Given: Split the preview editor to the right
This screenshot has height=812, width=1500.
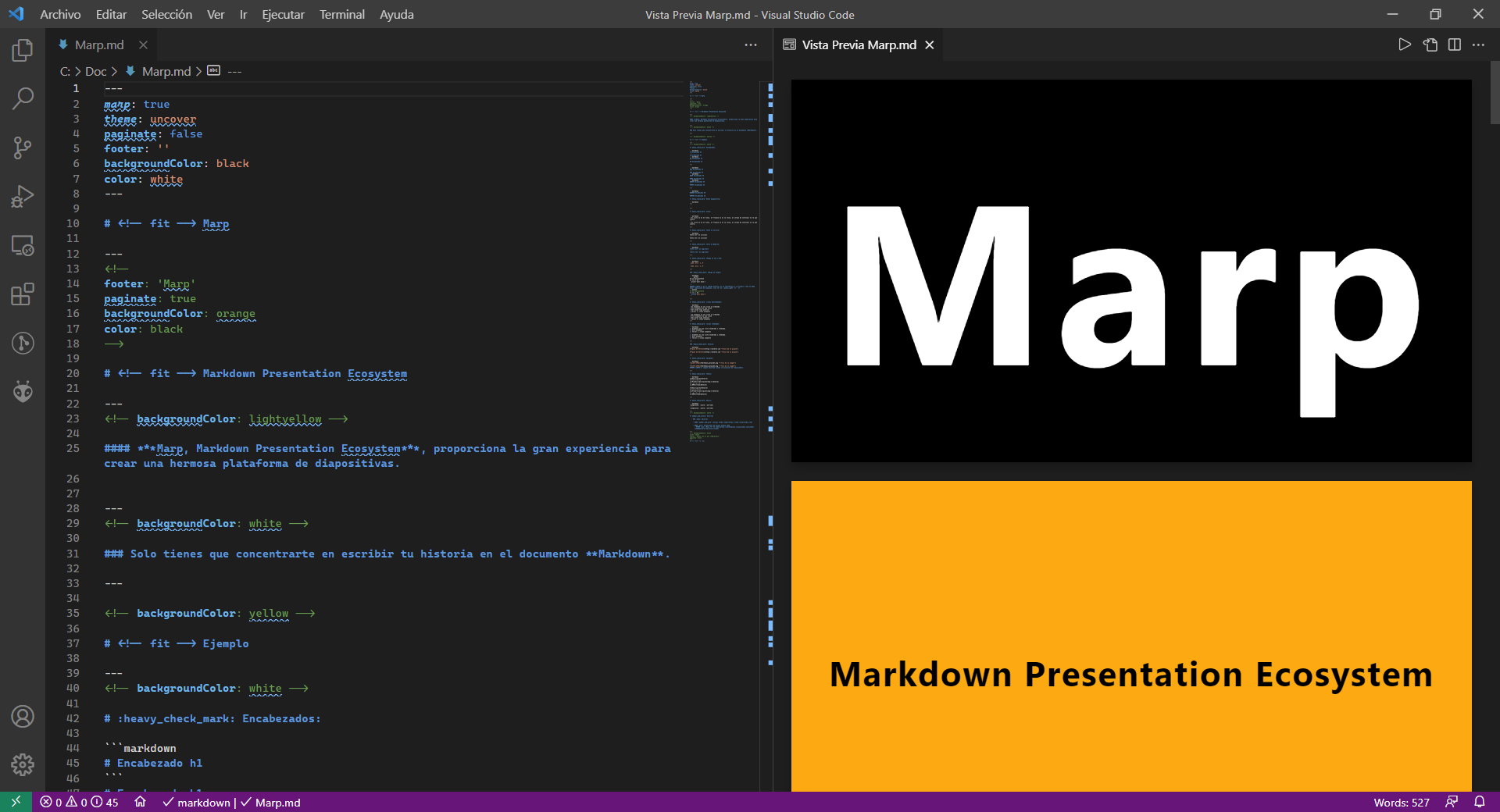Looking at the screenshot, I should coord(1454,45).
